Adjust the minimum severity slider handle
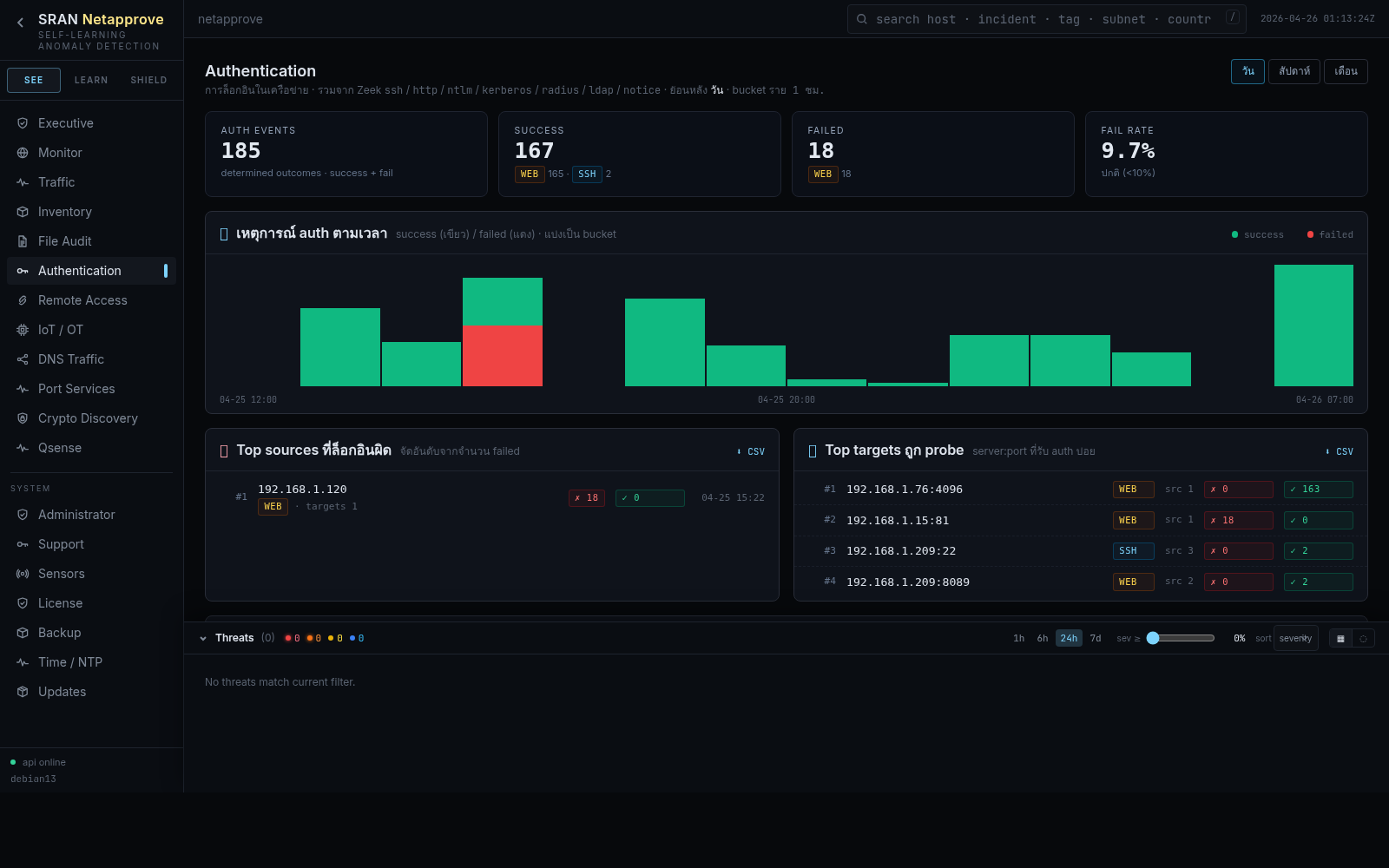This screenshot has width=1389, height=868. (x=1153, y=638)
